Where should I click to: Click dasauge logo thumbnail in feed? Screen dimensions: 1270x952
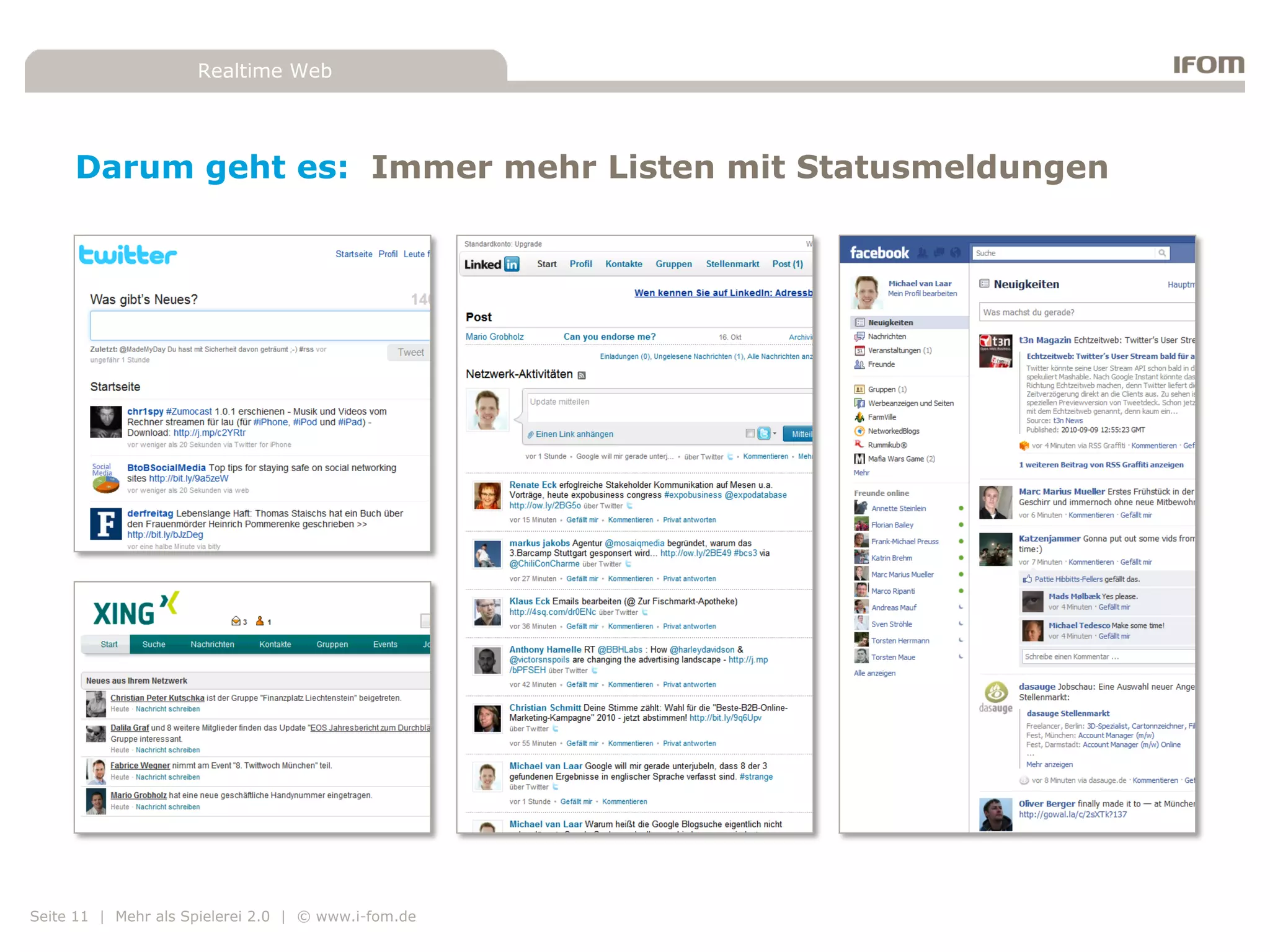coord(996,697)
